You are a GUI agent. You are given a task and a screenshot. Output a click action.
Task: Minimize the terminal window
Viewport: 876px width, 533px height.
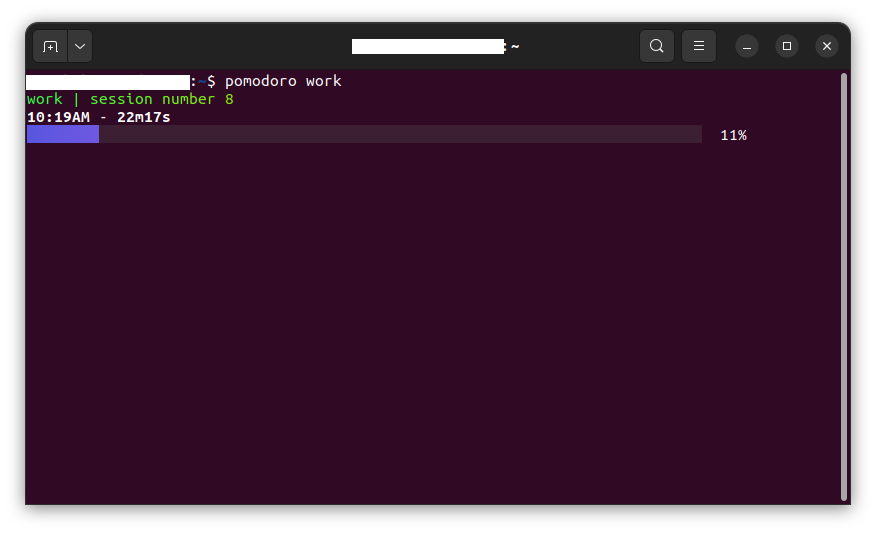coord(746,46)
